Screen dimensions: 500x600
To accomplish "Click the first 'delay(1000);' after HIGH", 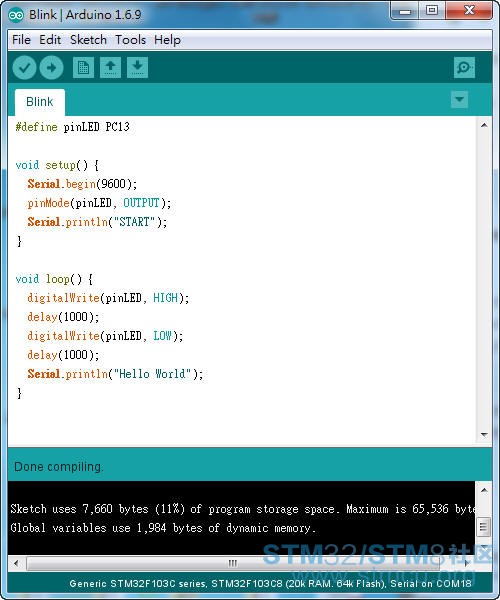I will (x=63, y=317).
